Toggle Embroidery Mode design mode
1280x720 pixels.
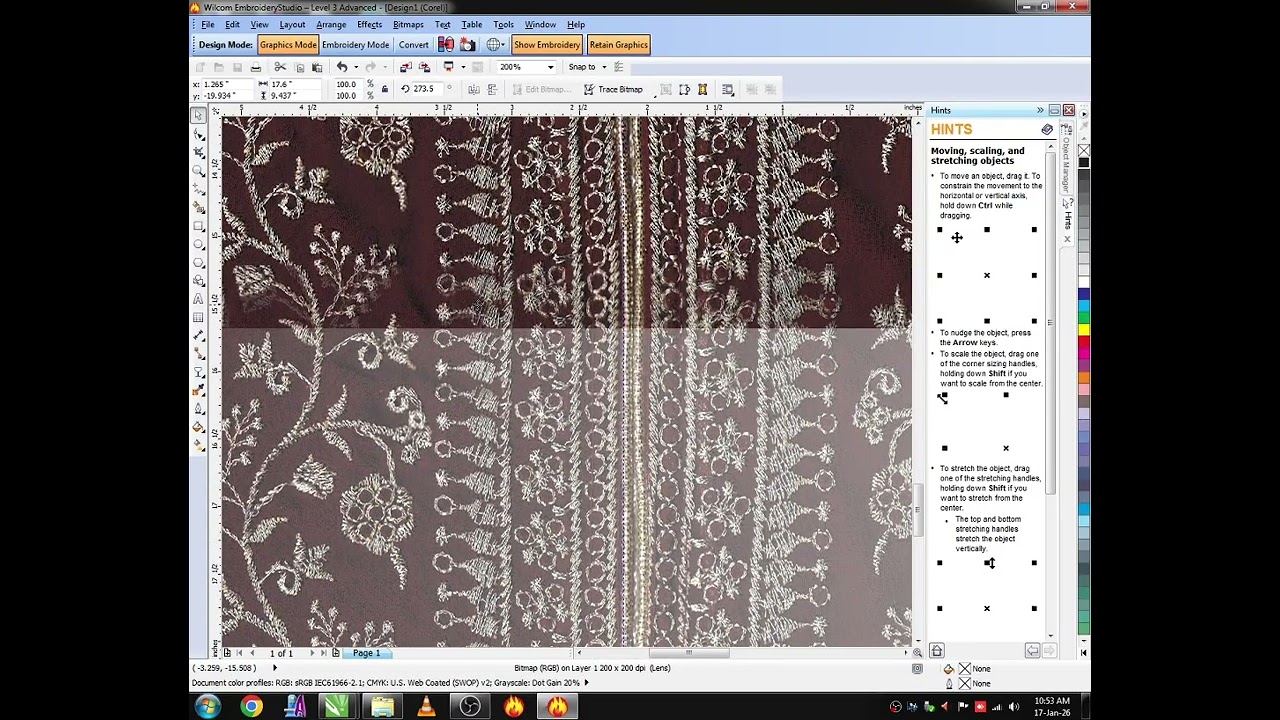pyautogui.click(x=355, y=44)
